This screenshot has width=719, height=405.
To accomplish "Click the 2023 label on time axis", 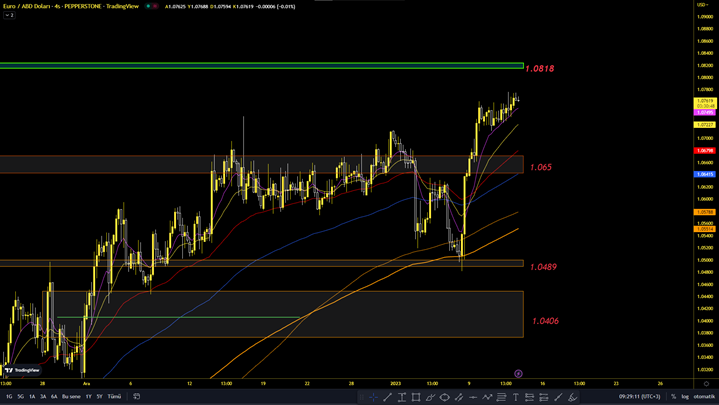I will coord(395,383).
